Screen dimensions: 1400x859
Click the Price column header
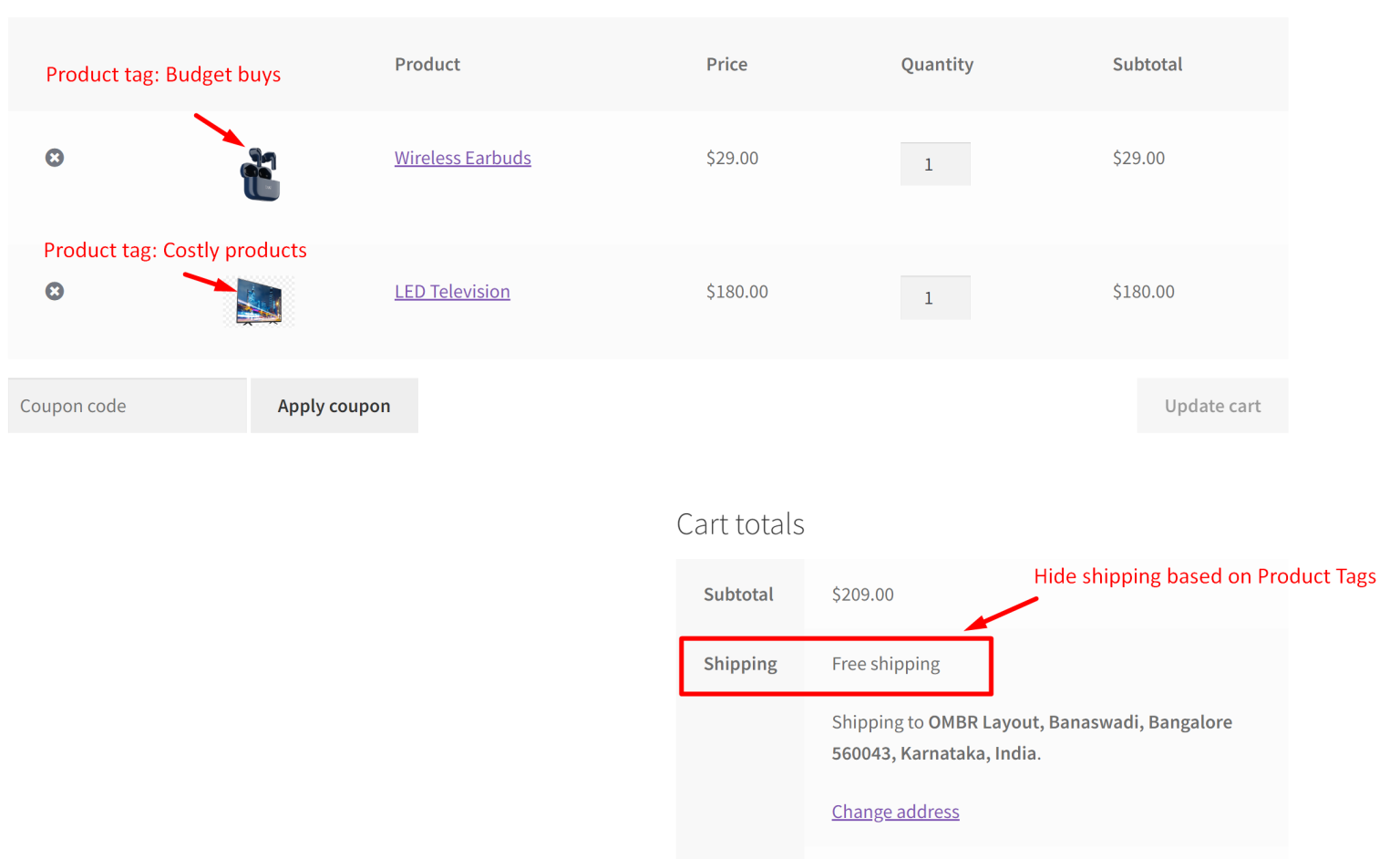point(726,64)
